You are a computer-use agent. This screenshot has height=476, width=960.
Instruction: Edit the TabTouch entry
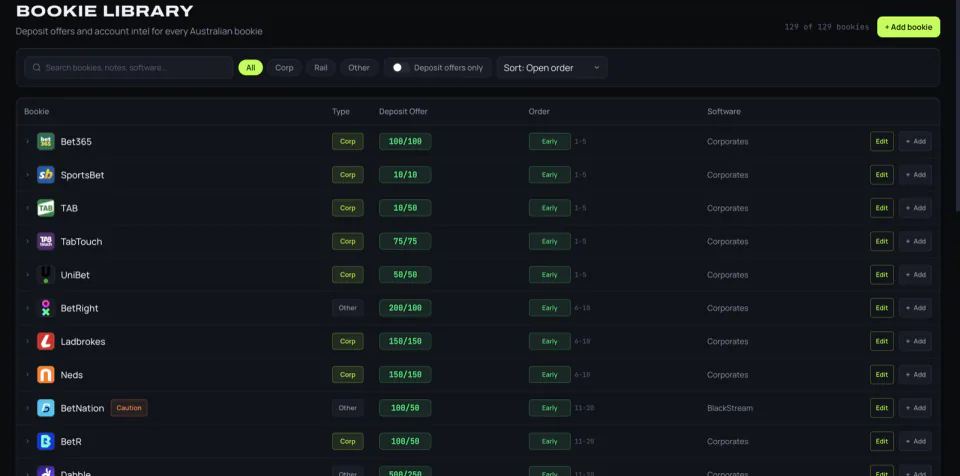pyautogui.click(x=882, y=241)
